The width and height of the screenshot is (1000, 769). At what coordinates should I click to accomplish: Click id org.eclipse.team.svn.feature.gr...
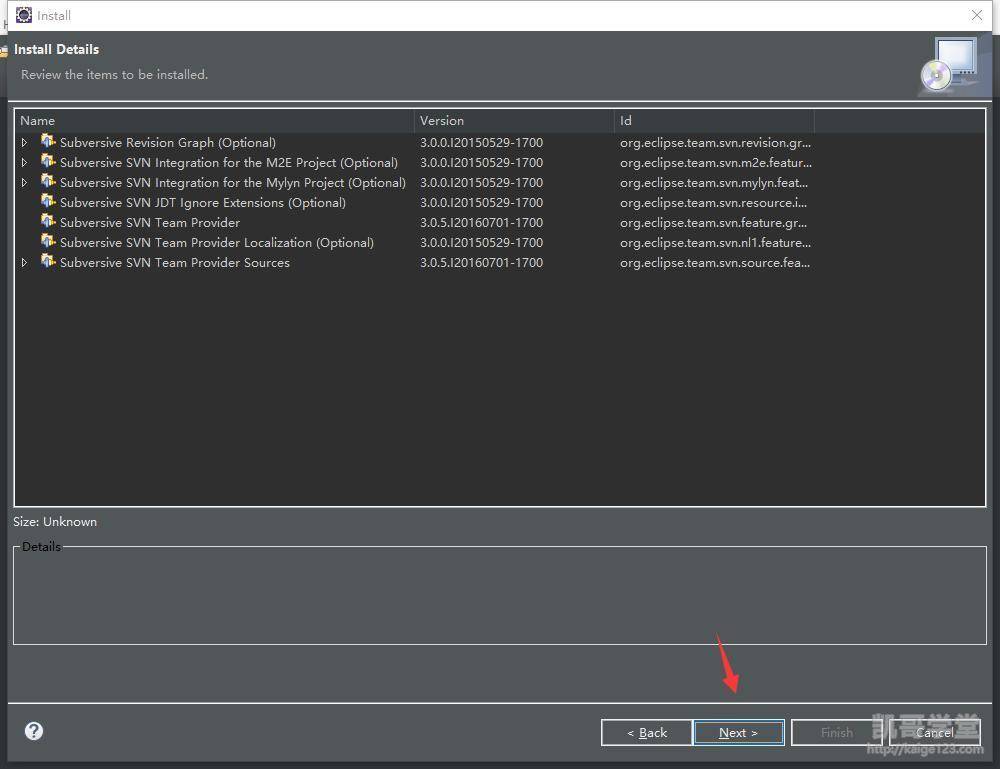click(x=713, y=223)
